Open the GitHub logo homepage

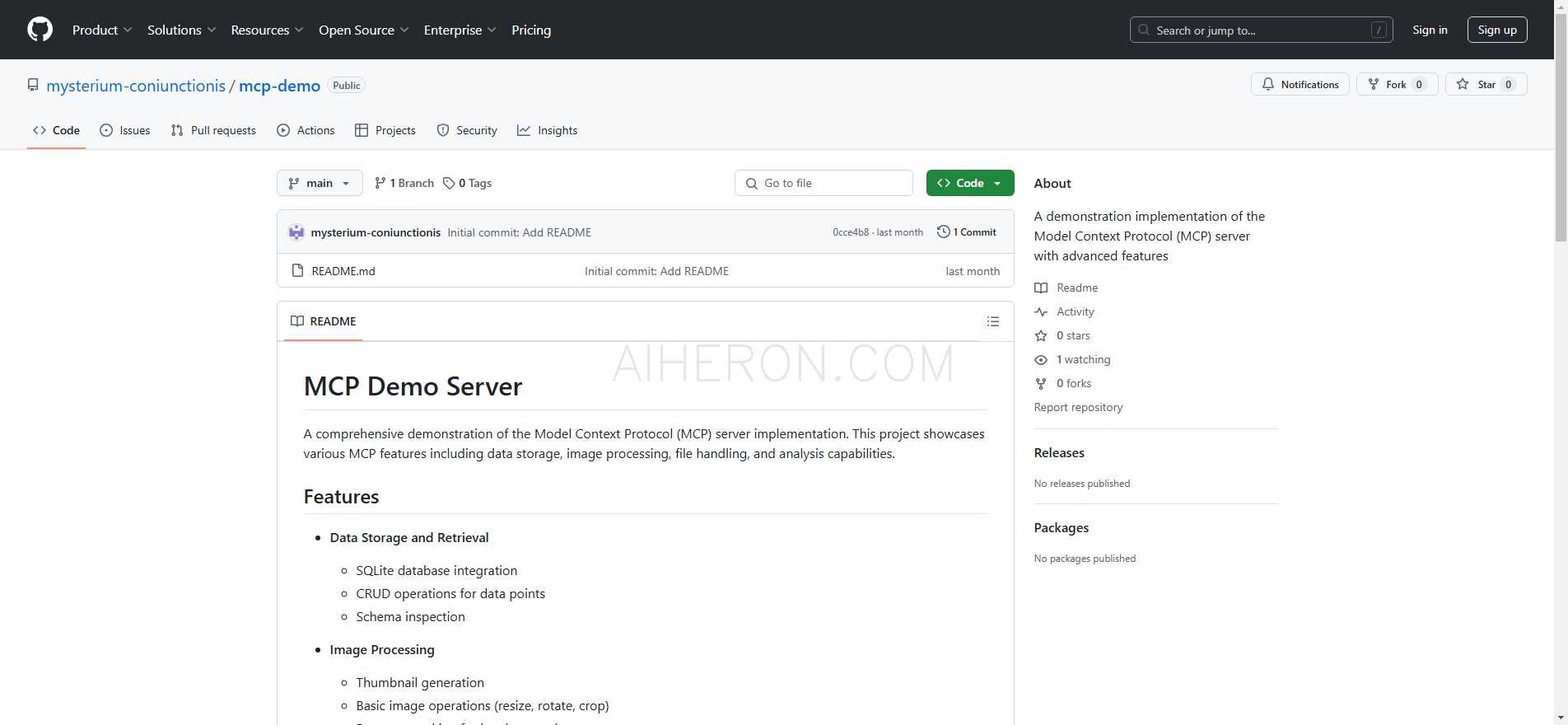pyautogui.click(x=40, y=30)
